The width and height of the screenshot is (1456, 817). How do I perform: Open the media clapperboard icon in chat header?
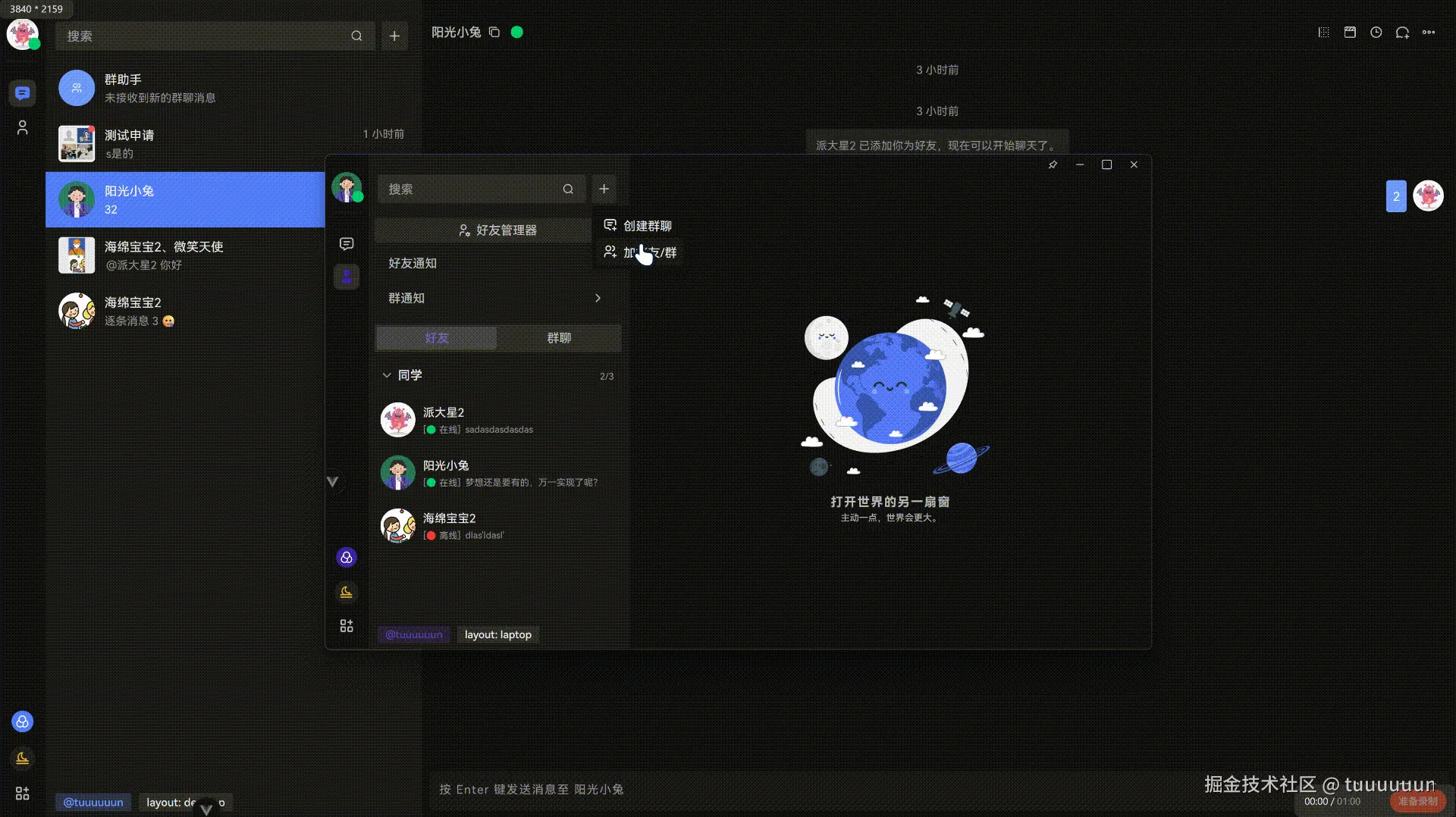click(x=1349, y=33)
